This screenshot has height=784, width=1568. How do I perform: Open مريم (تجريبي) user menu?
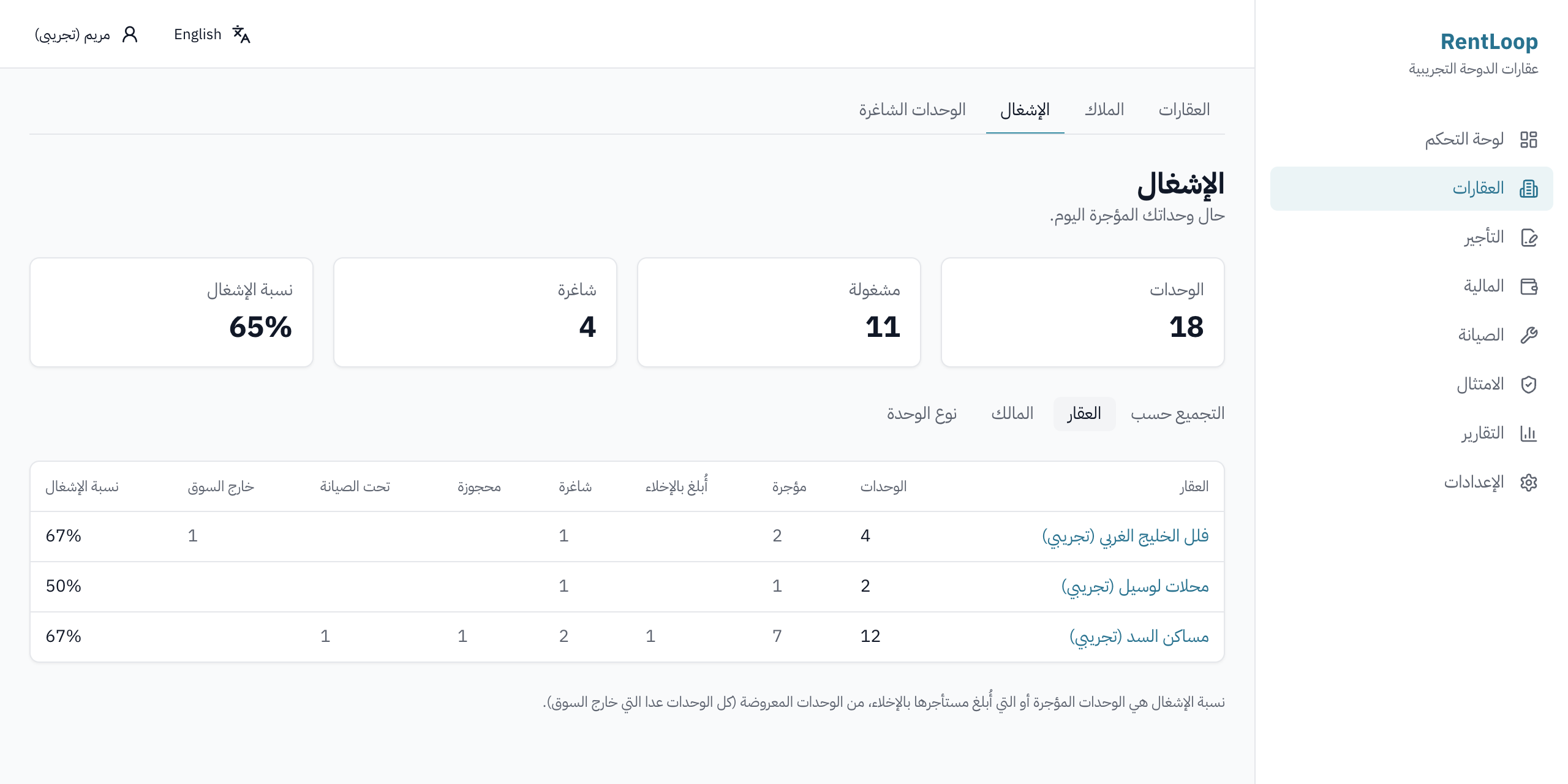pyautogui.click(x=86, y=34)
